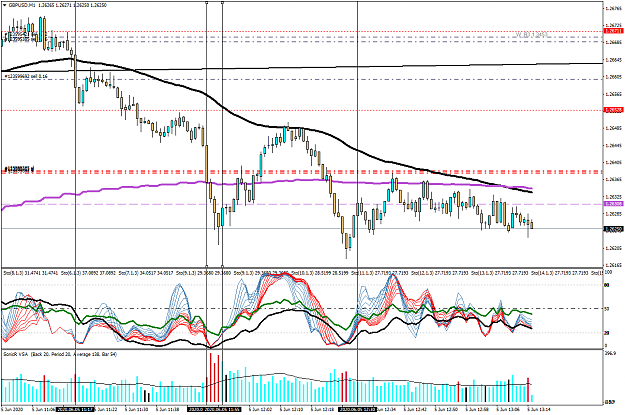Click 'Sto(10,1,3) 28.5199' indicator label
Image resolution: width=625 pixels, height=415 pixels.
pyautogui.click(x=311, y=273)
